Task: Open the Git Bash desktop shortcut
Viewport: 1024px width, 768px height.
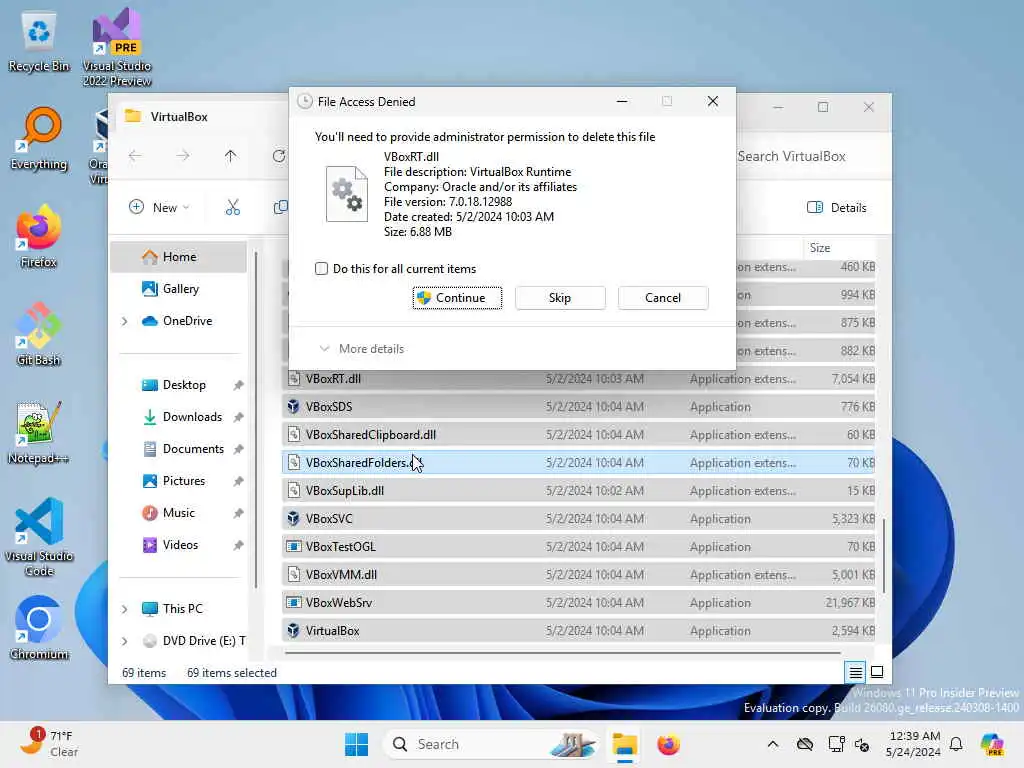Action: tap(39, 335)
